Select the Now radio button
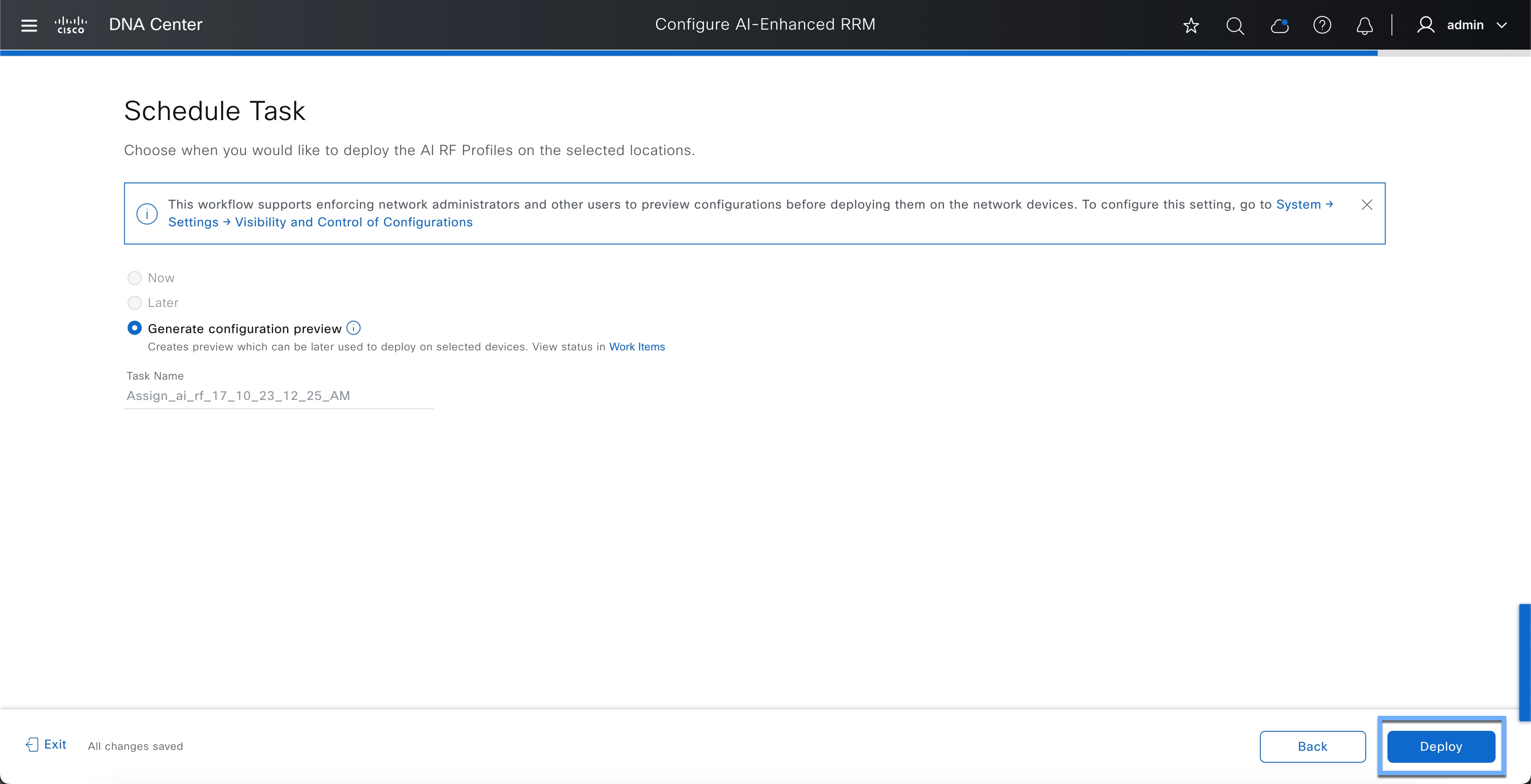This screenshot has height=784, width=1531. pyautogui.click(x=134, y=278)
